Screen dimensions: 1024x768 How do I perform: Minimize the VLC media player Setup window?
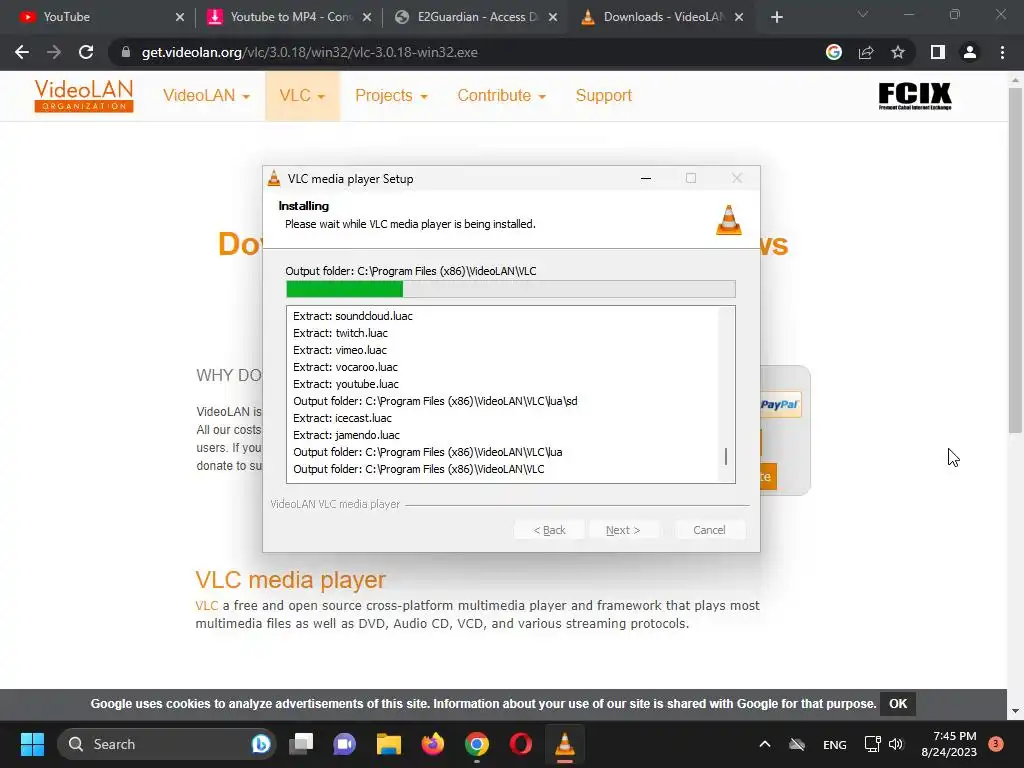(x=646, y=178)
